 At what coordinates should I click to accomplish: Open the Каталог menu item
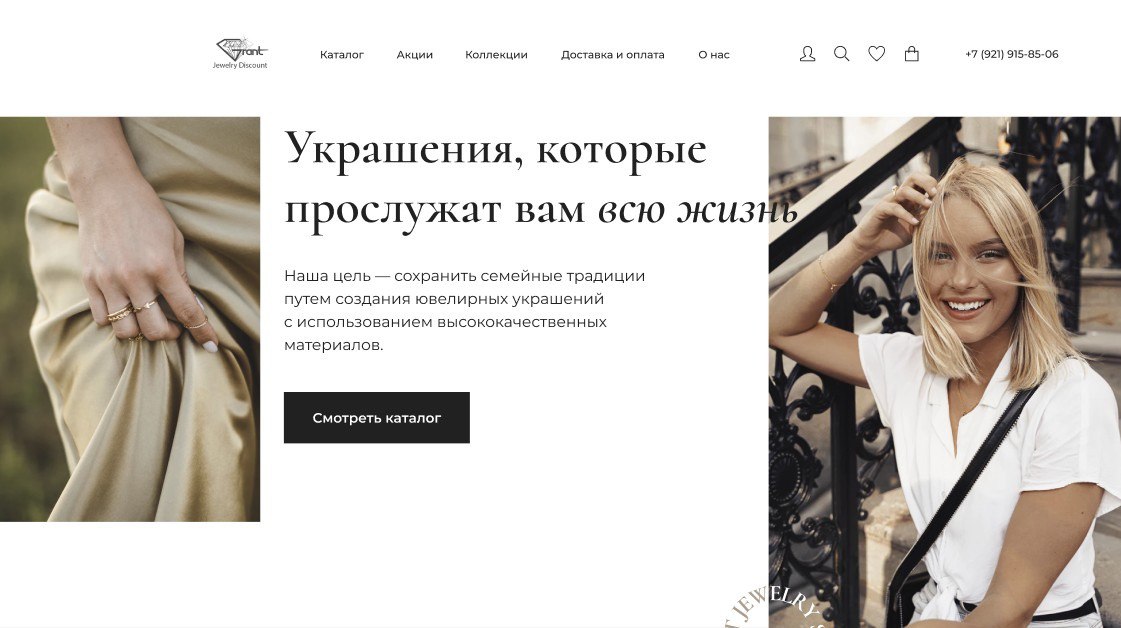tap(342, 54)
